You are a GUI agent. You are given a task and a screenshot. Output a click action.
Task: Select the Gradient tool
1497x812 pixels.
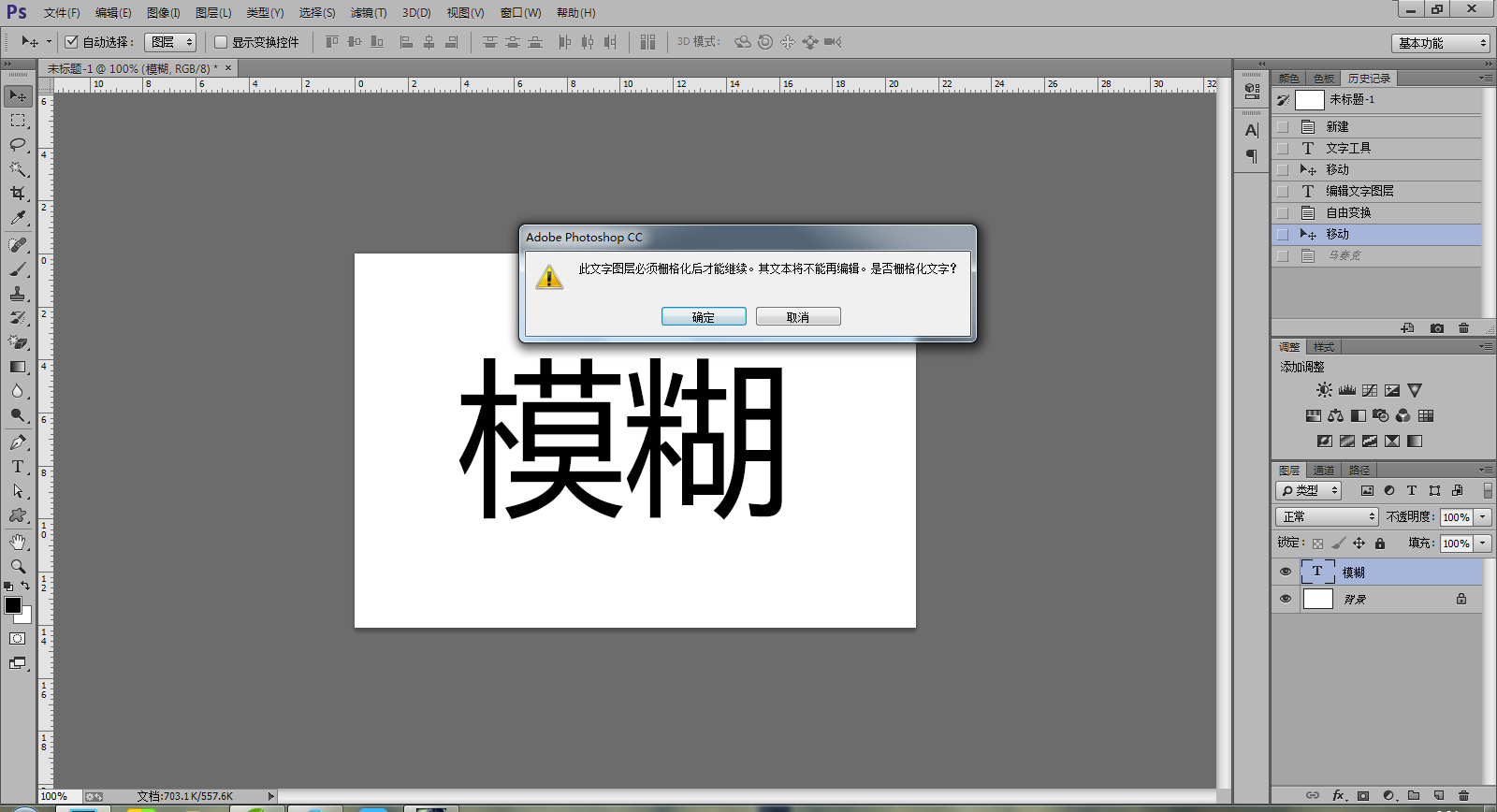18,367
